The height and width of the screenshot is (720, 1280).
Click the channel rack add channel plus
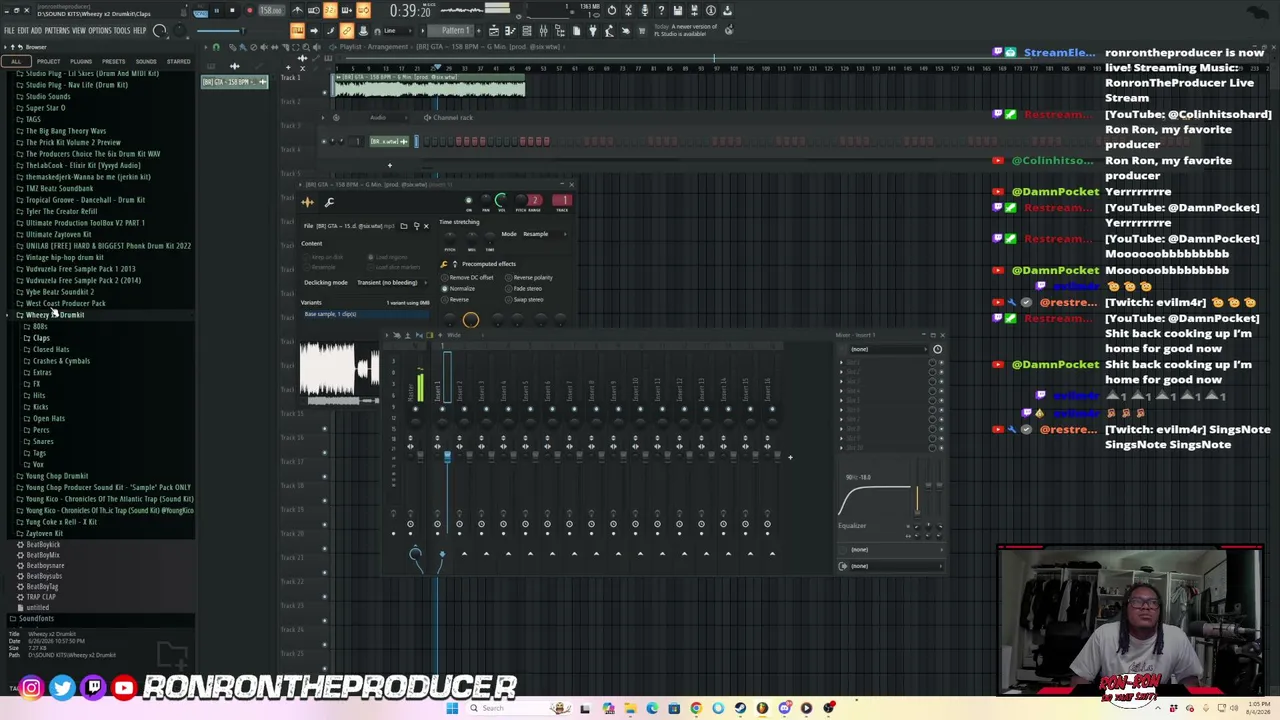[x=389, y=165]
